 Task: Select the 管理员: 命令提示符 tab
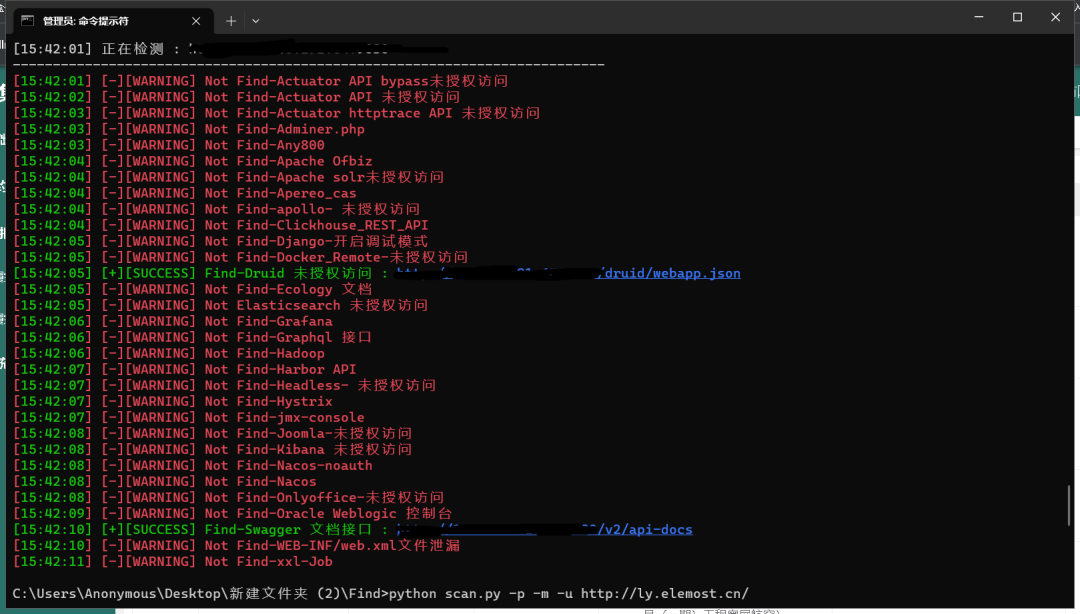point(114,21)
